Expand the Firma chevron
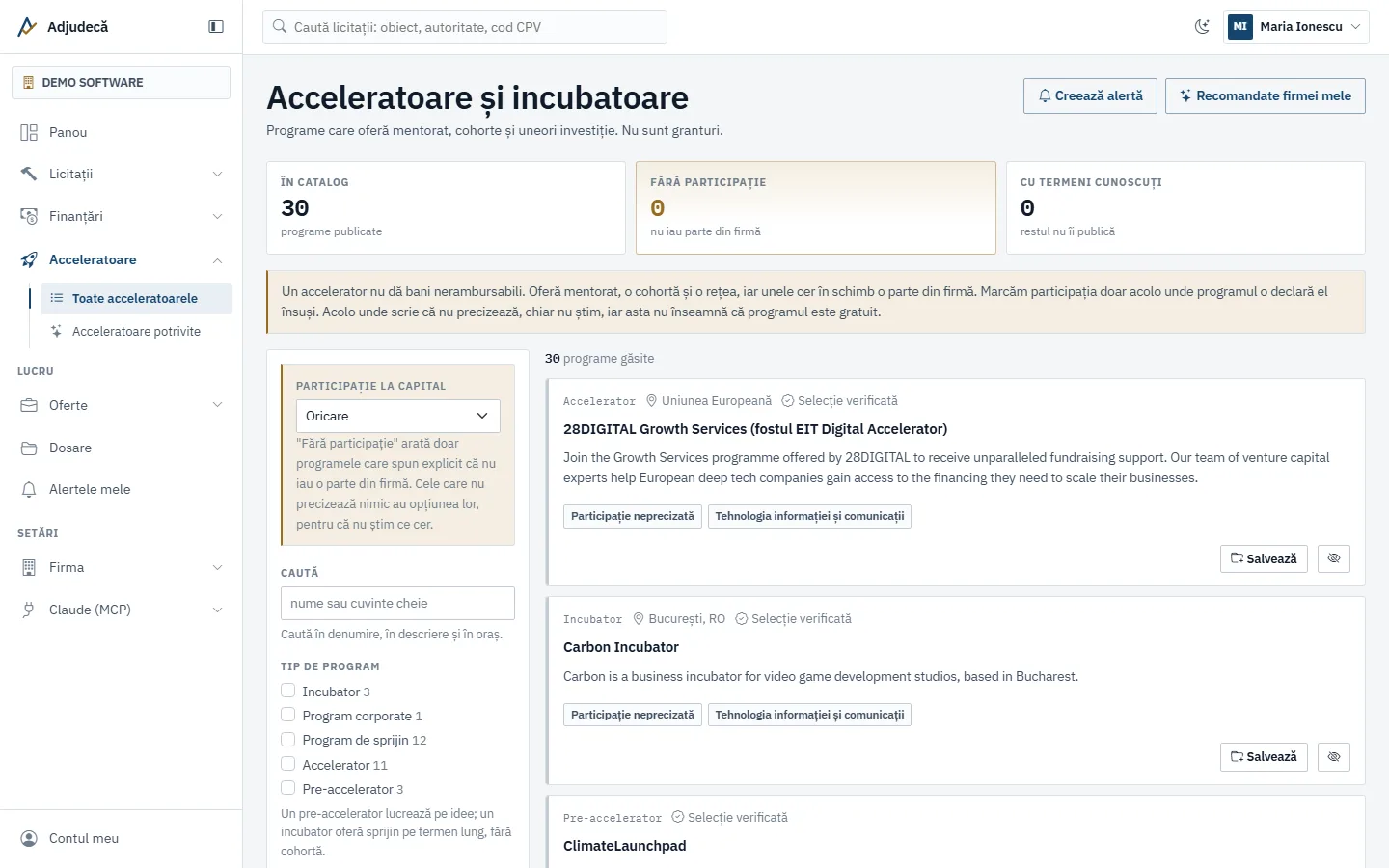The image size is (1389, 868). pyautogui.click(x=217, y=567)
